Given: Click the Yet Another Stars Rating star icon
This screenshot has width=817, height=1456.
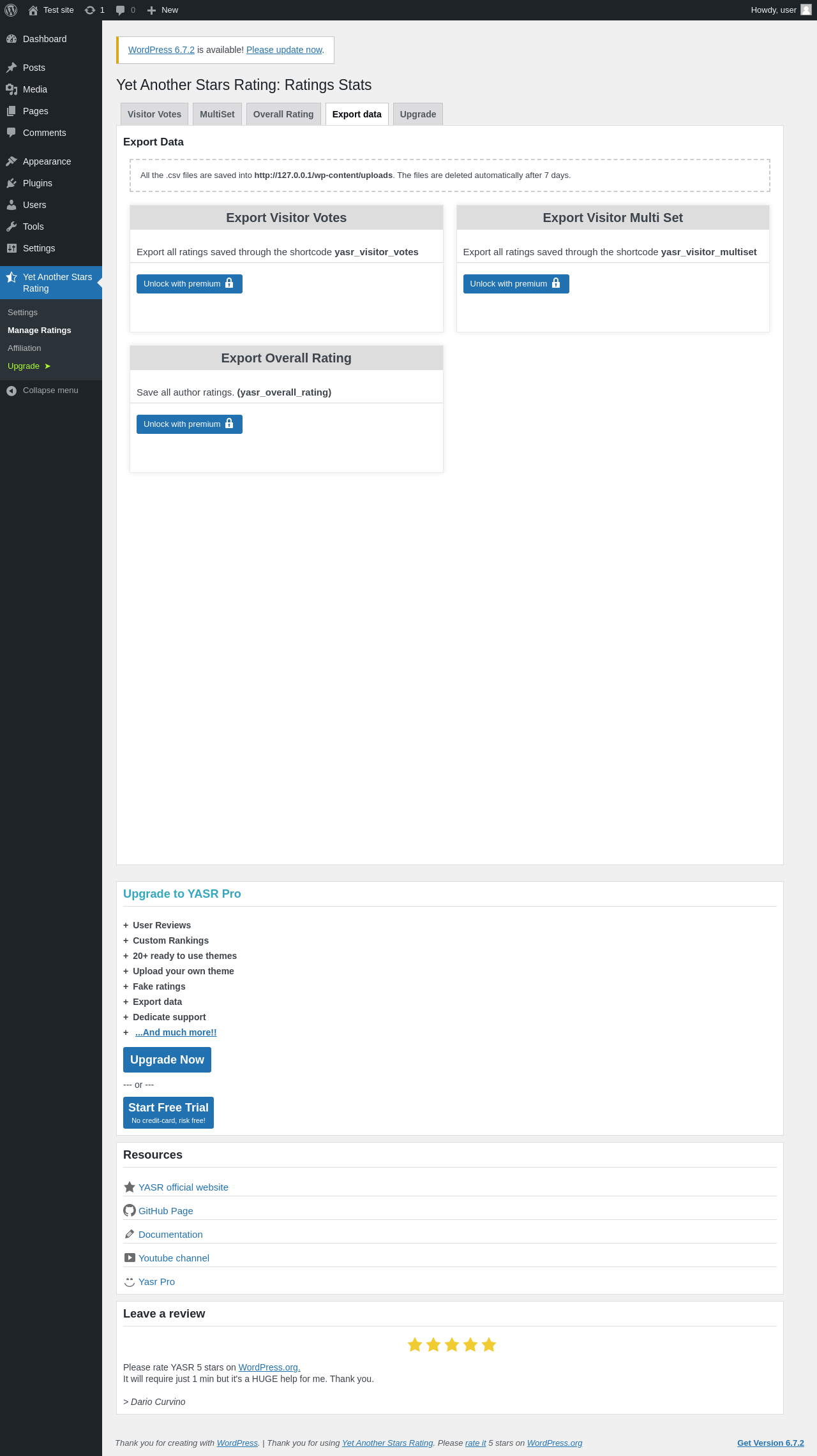Looking at the screenshot, I should (x=11, y=277).
